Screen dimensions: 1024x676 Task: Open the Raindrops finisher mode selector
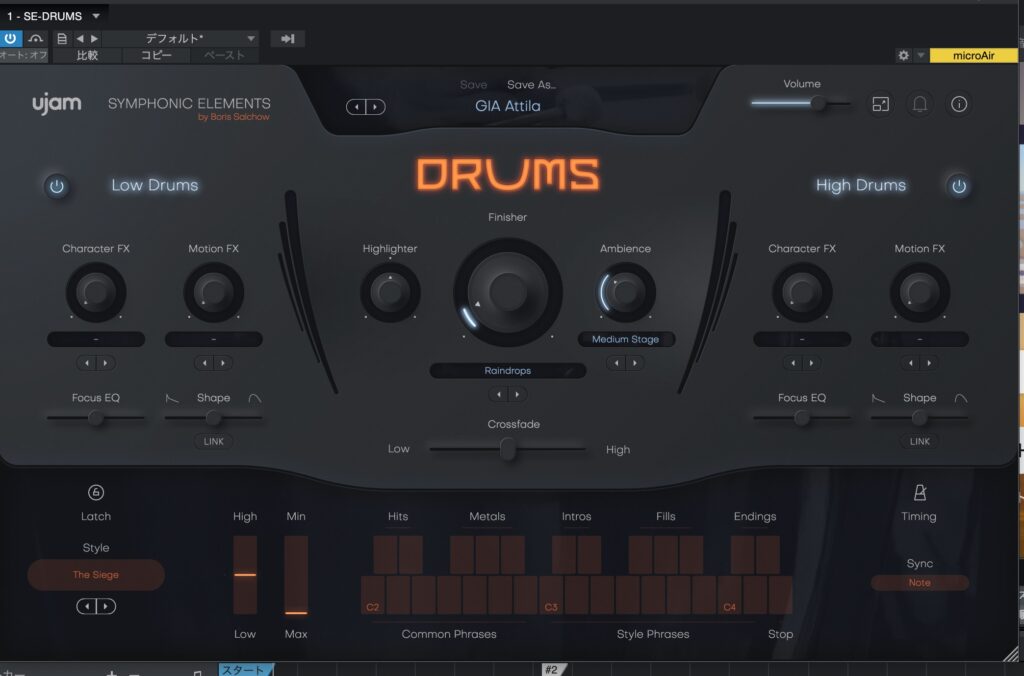507,371
